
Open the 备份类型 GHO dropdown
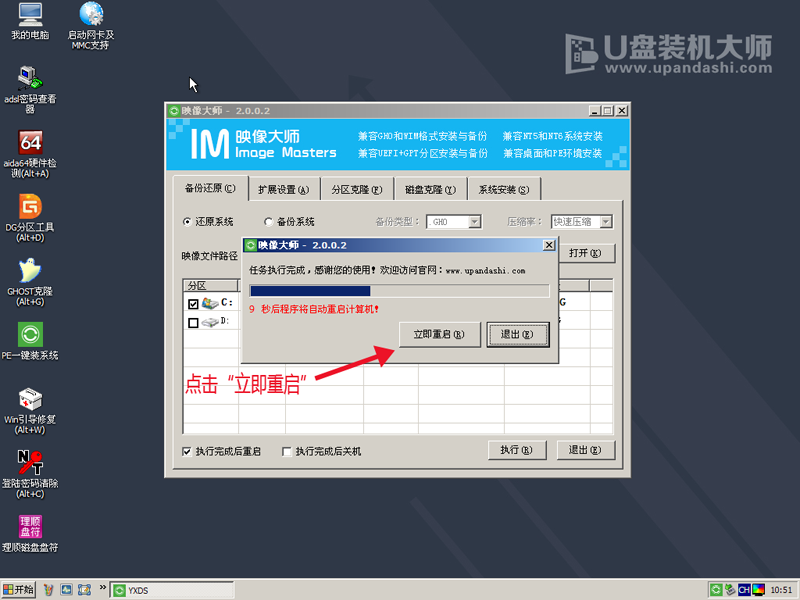click(x=474, y=221)
